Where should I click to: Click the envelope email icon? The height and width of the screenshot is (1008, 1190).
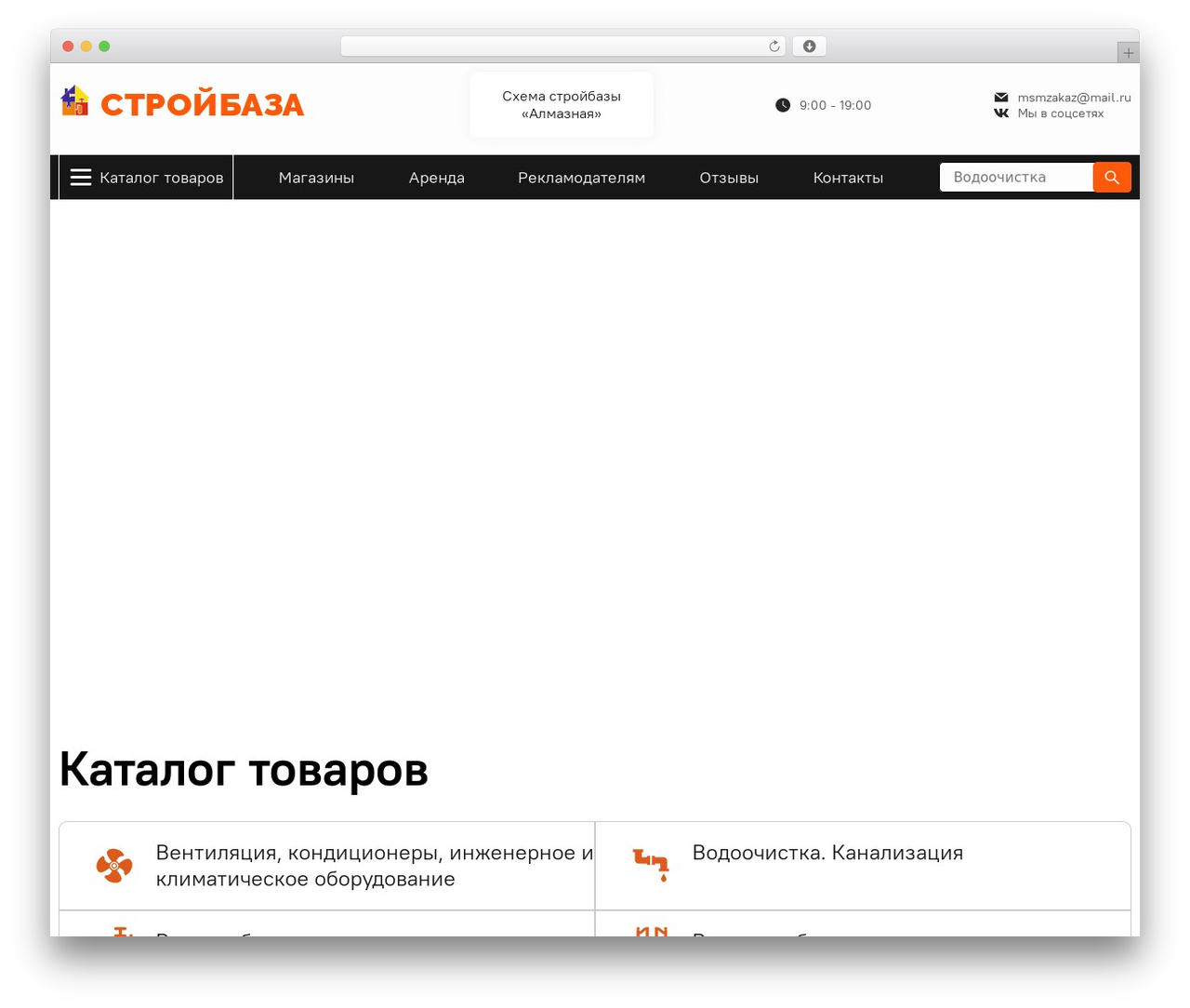pos(1001,98)
